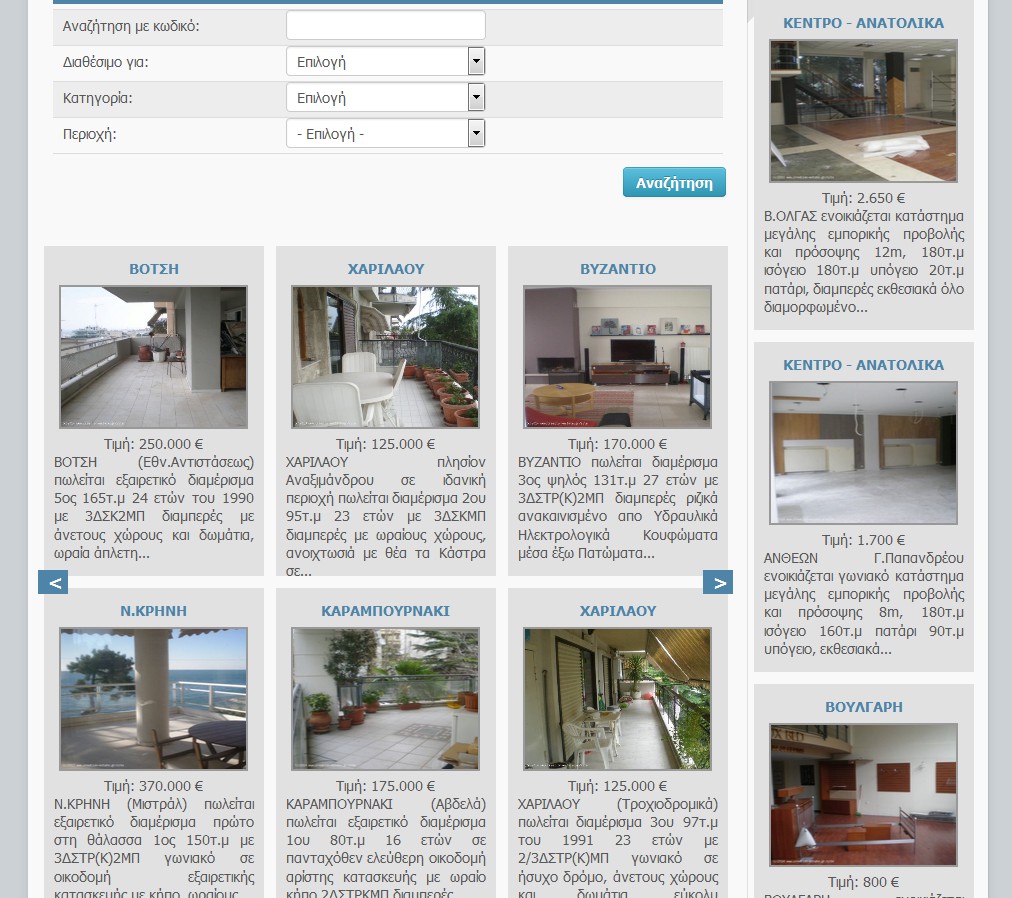
Task: Click the price 'Τιμή: 250.000 €'
Action: [x=154, y=444]
